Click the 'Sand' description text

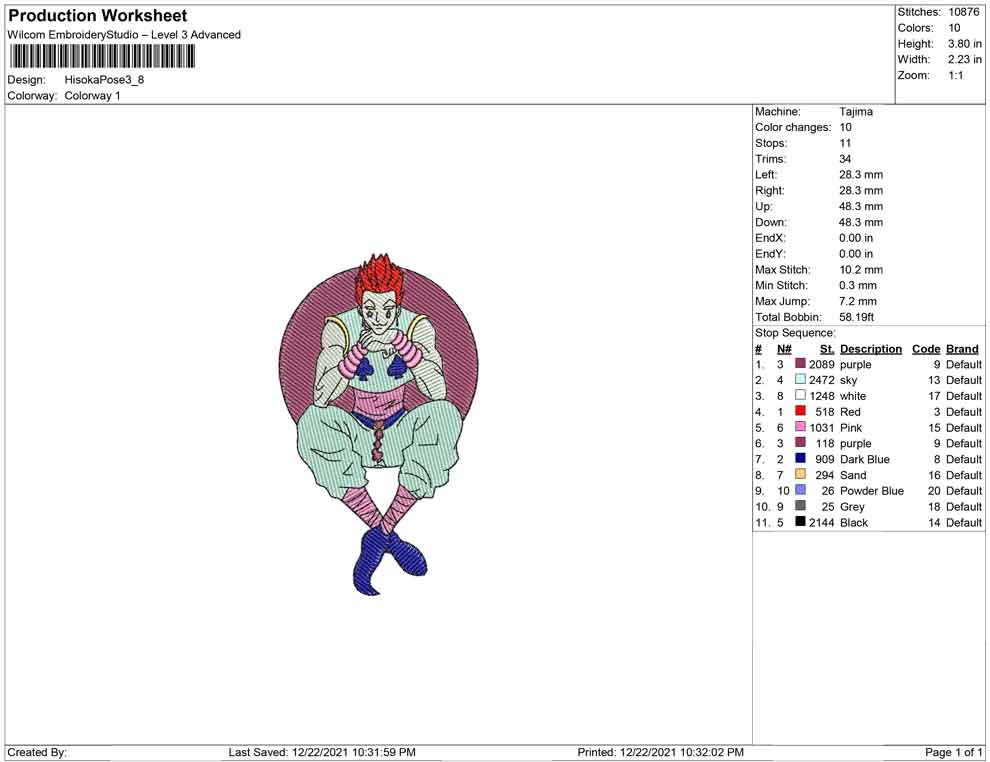point(853,475)
